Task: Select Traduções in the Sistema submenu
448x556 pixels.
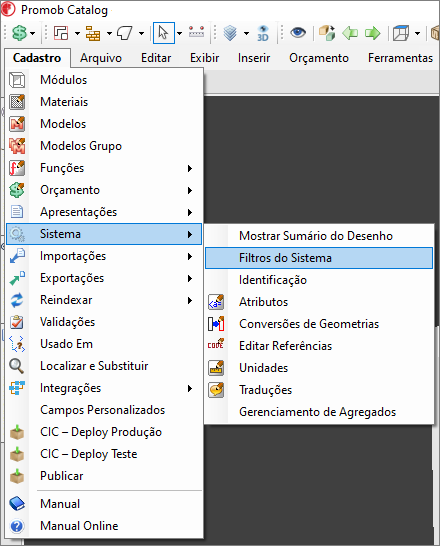Action: (x=319, y=390)
